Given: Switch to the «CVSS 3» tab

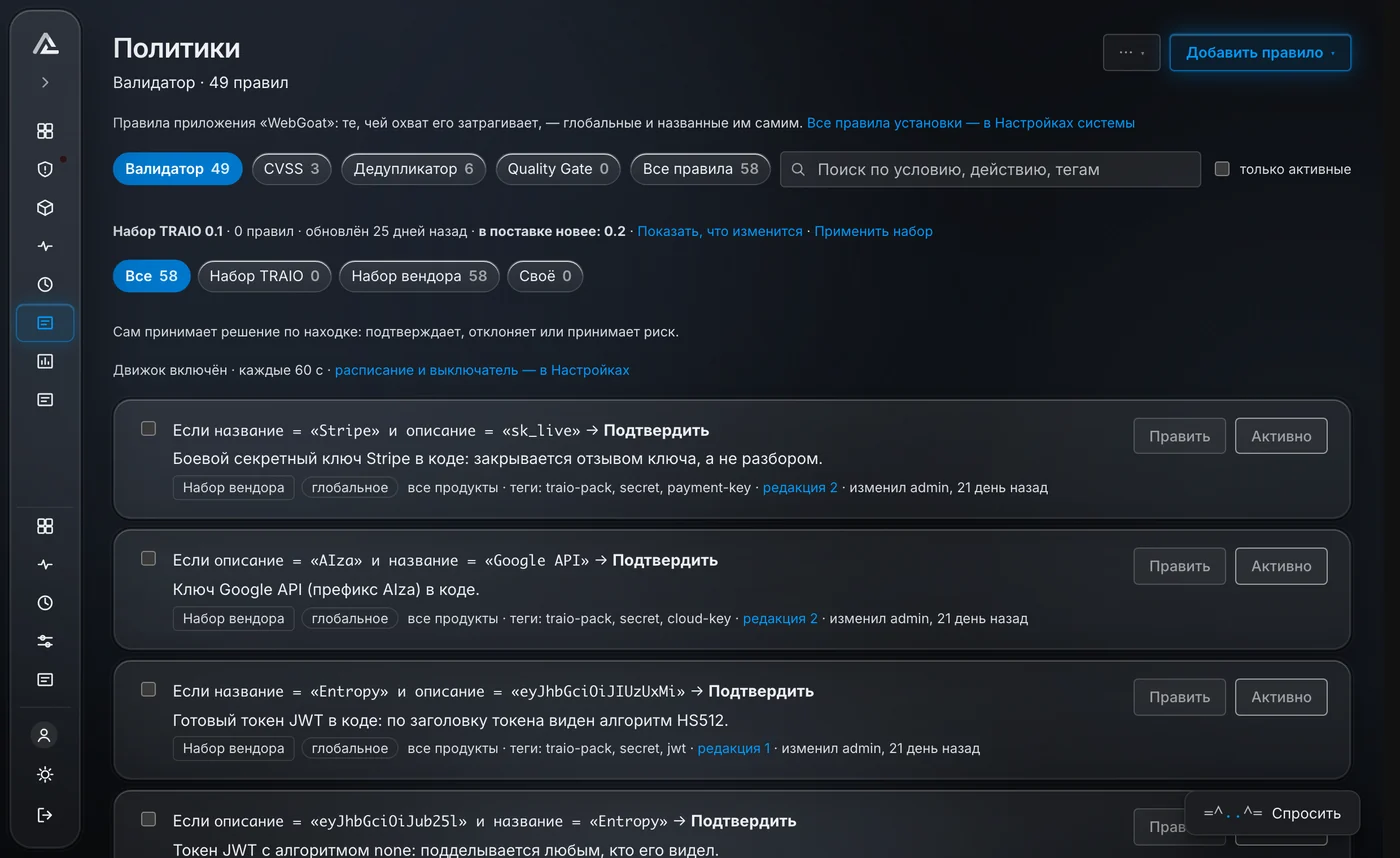Looking at the screenshot, I should point(291,169).
